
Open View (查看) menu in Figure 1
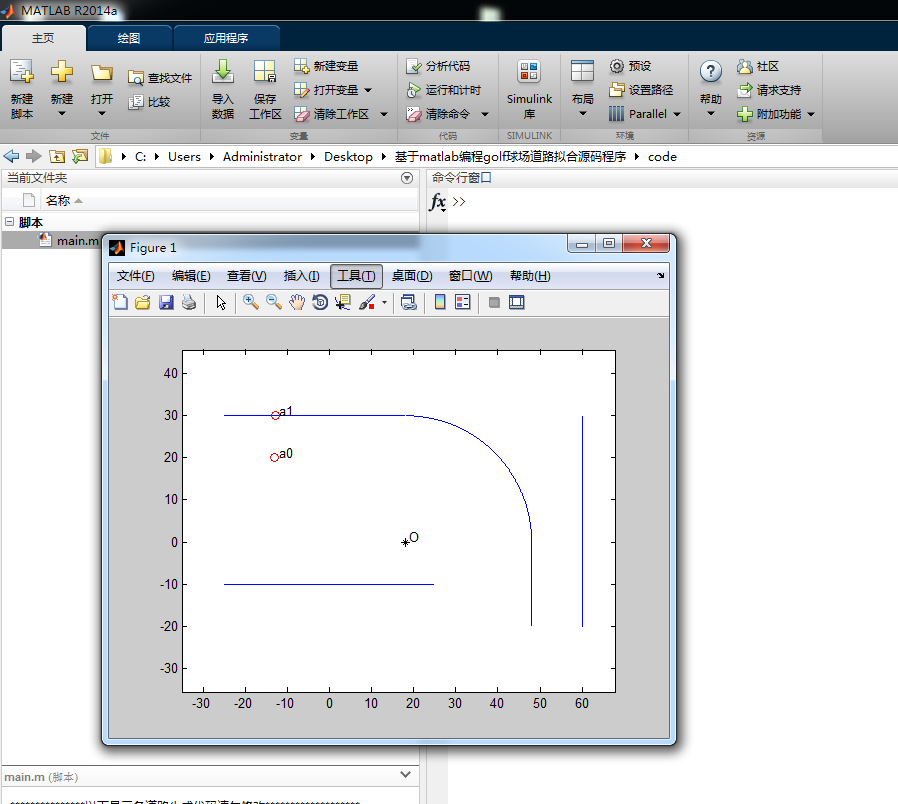click(x=246, y=276)
